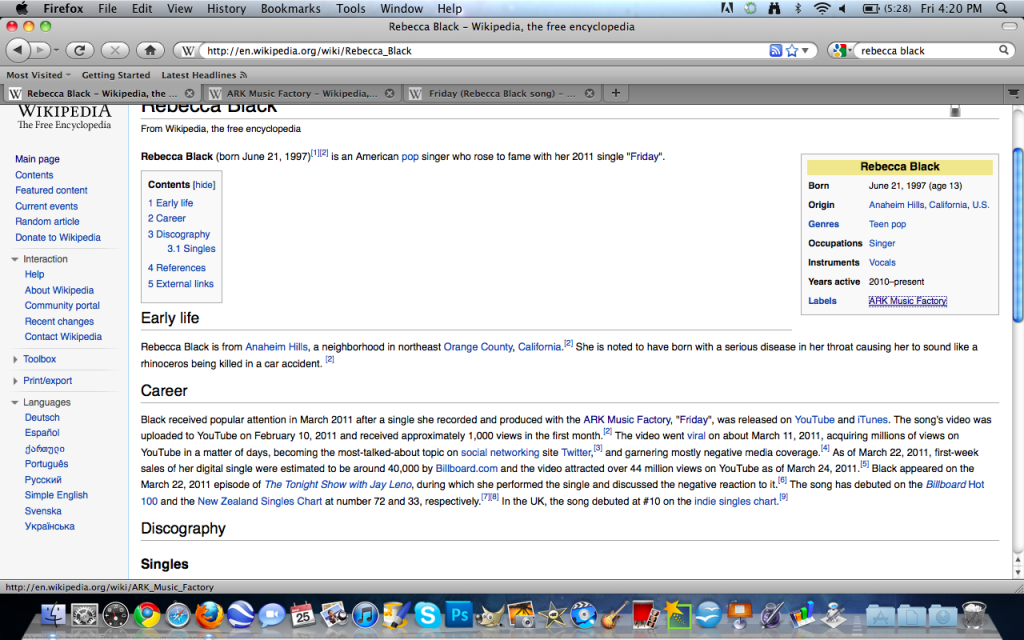1024x640 pixels.
Task: Open the Getting Started bookmark
Action: coord(116,75)
